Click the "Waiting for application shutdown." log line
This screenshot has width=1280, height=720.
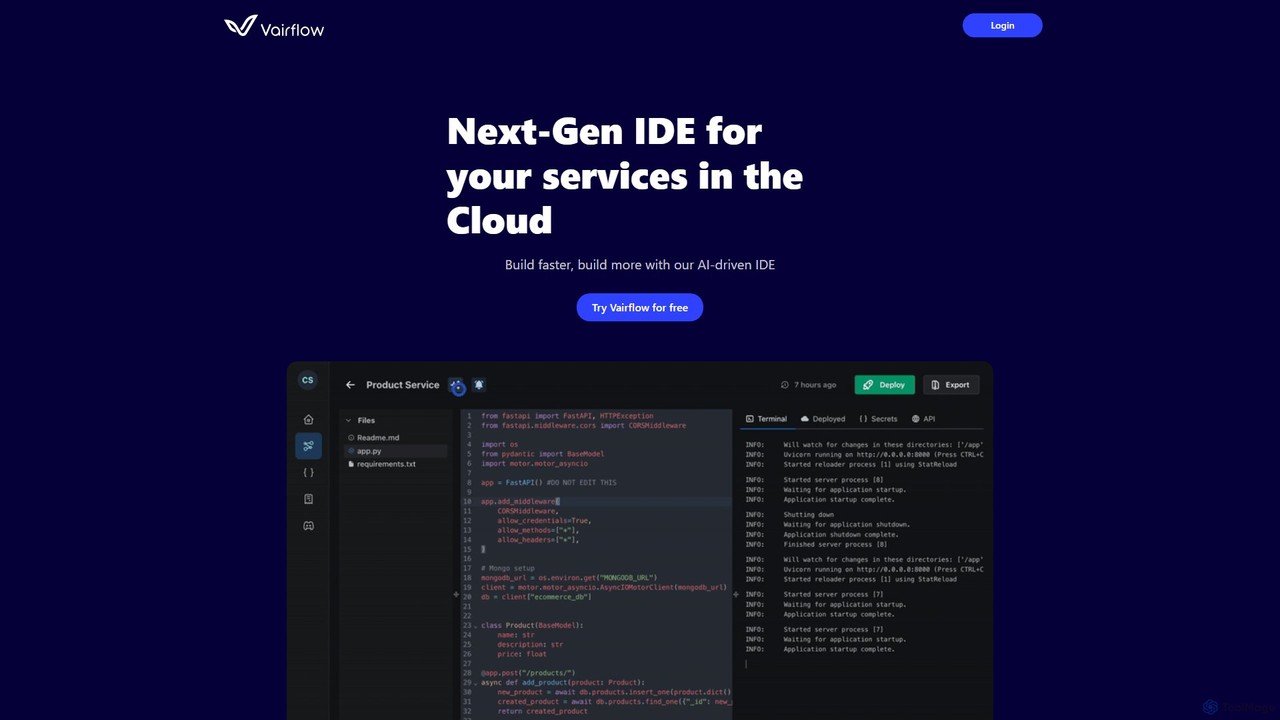pos(846,525)
